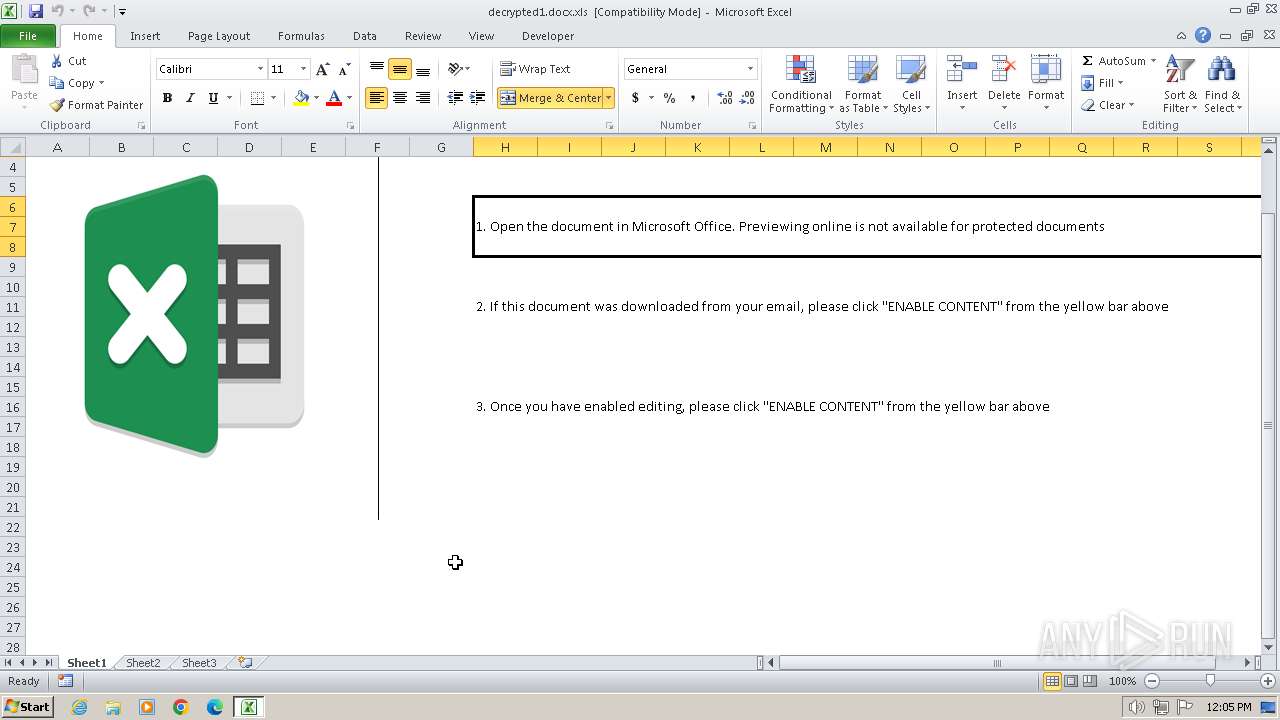Image resolution: width=1280 pixels, height=720 pixels.
Task: Switch to Sheet3 worksheet tab
Action: tap(198, 663)
